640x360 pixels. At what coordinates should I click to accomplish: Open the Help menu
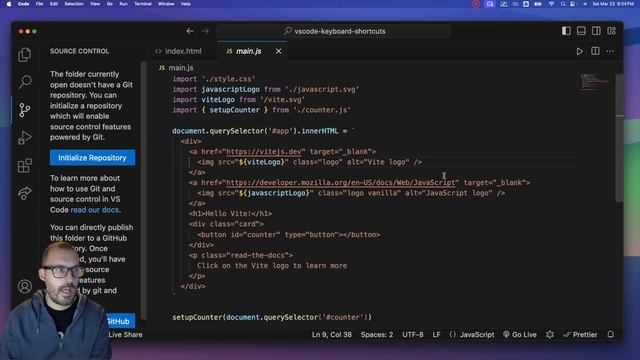pos(186,4)
